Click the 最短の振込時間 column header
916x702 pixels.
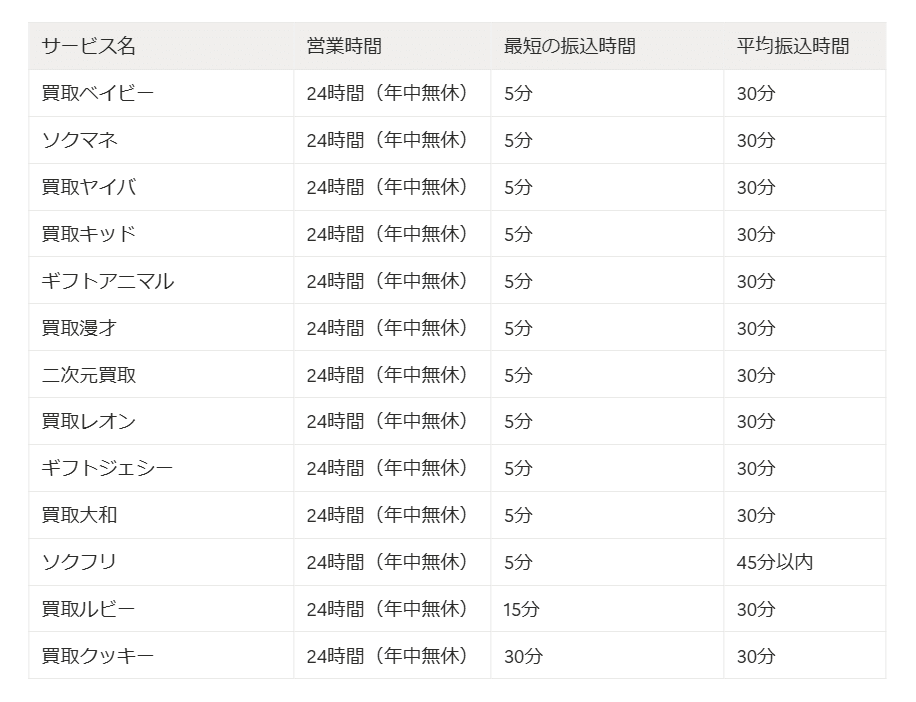[569, 46]
